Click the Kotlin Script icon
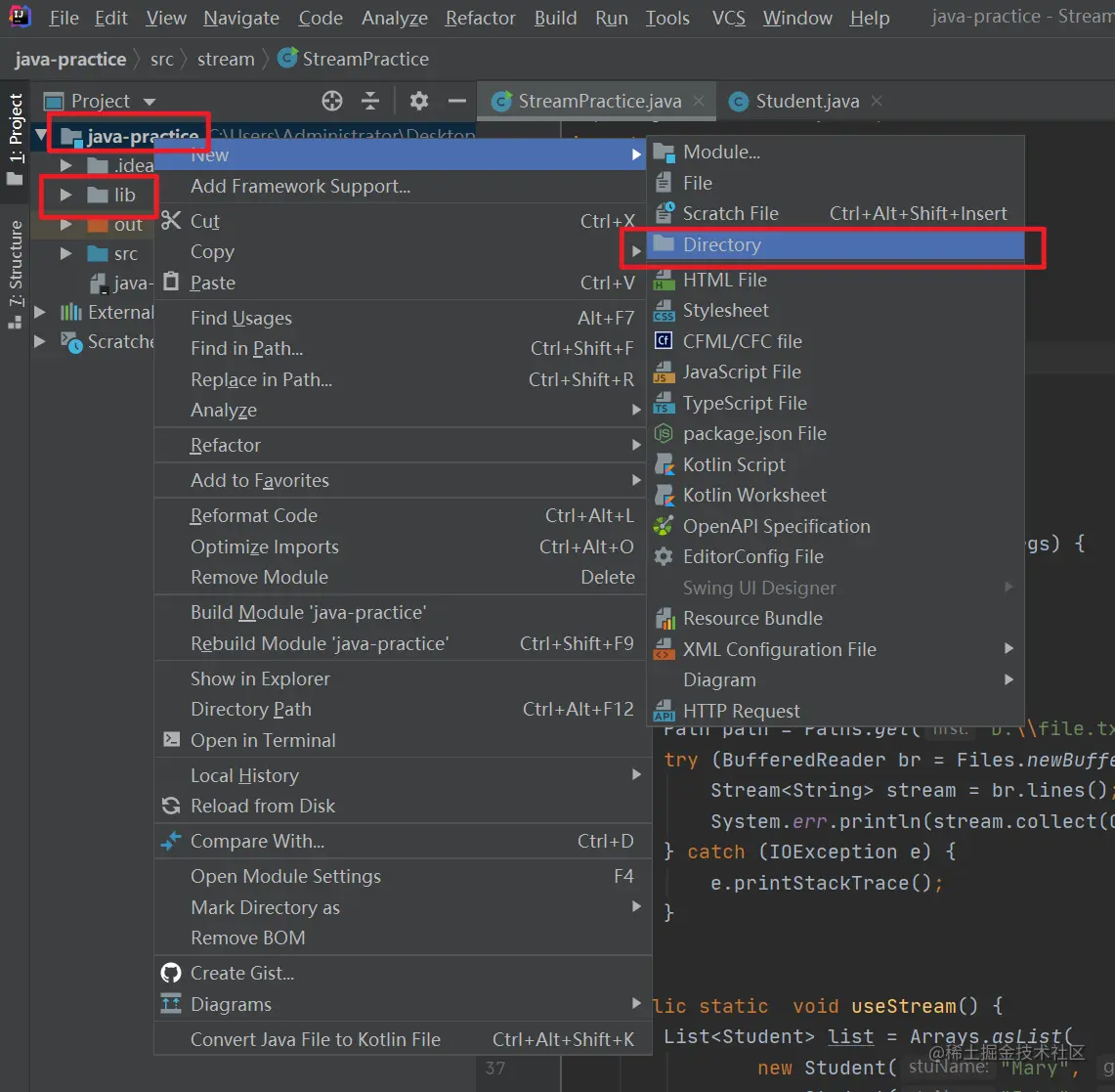The image size is (1115, 1092). point(664,464)
